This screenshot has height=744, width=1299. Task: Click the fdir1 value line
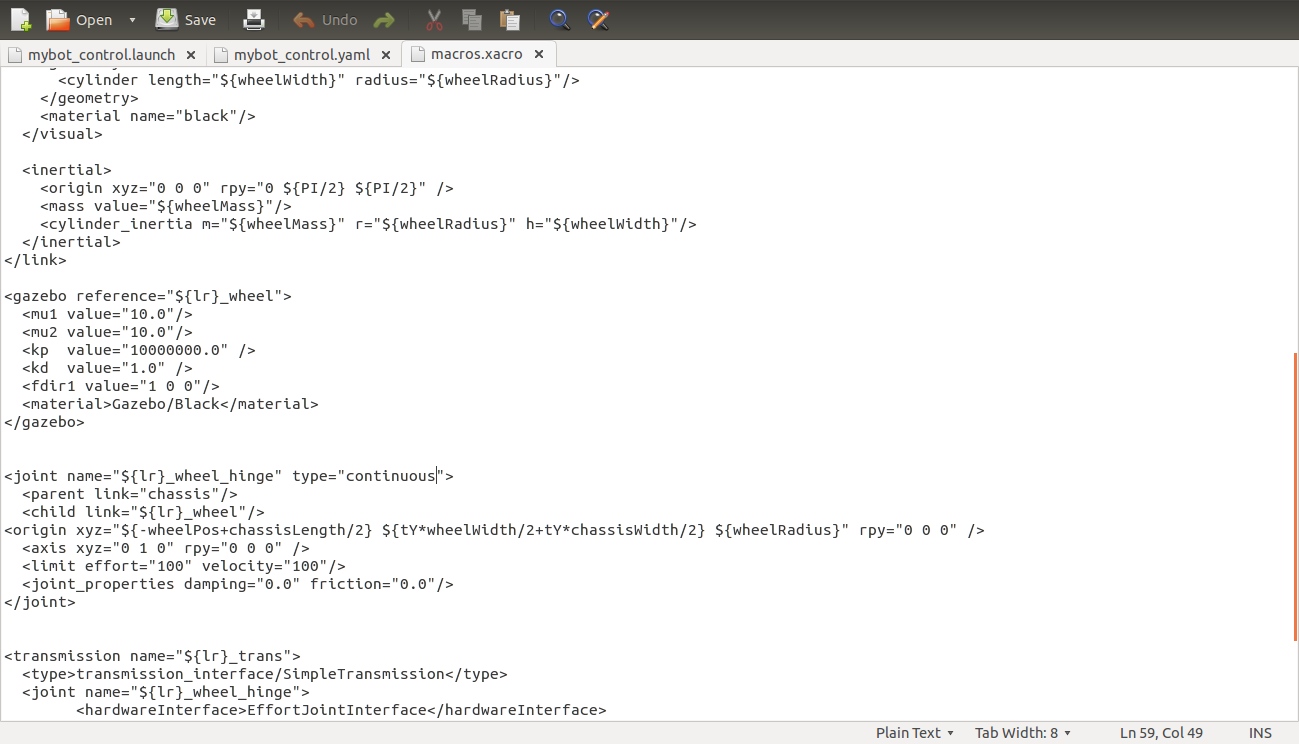[121, 386]
